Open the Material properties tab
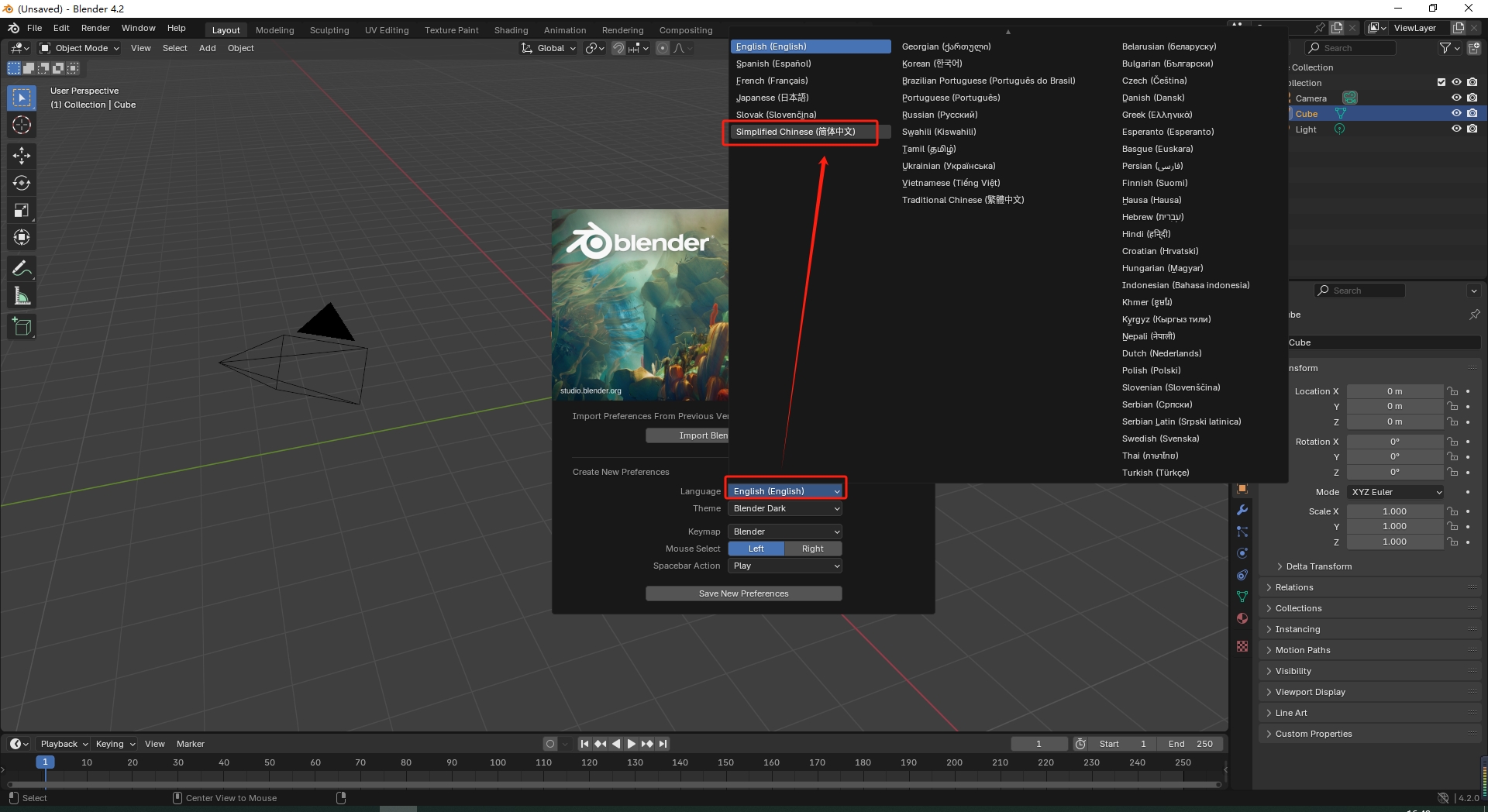 [x=1242, y=618]
